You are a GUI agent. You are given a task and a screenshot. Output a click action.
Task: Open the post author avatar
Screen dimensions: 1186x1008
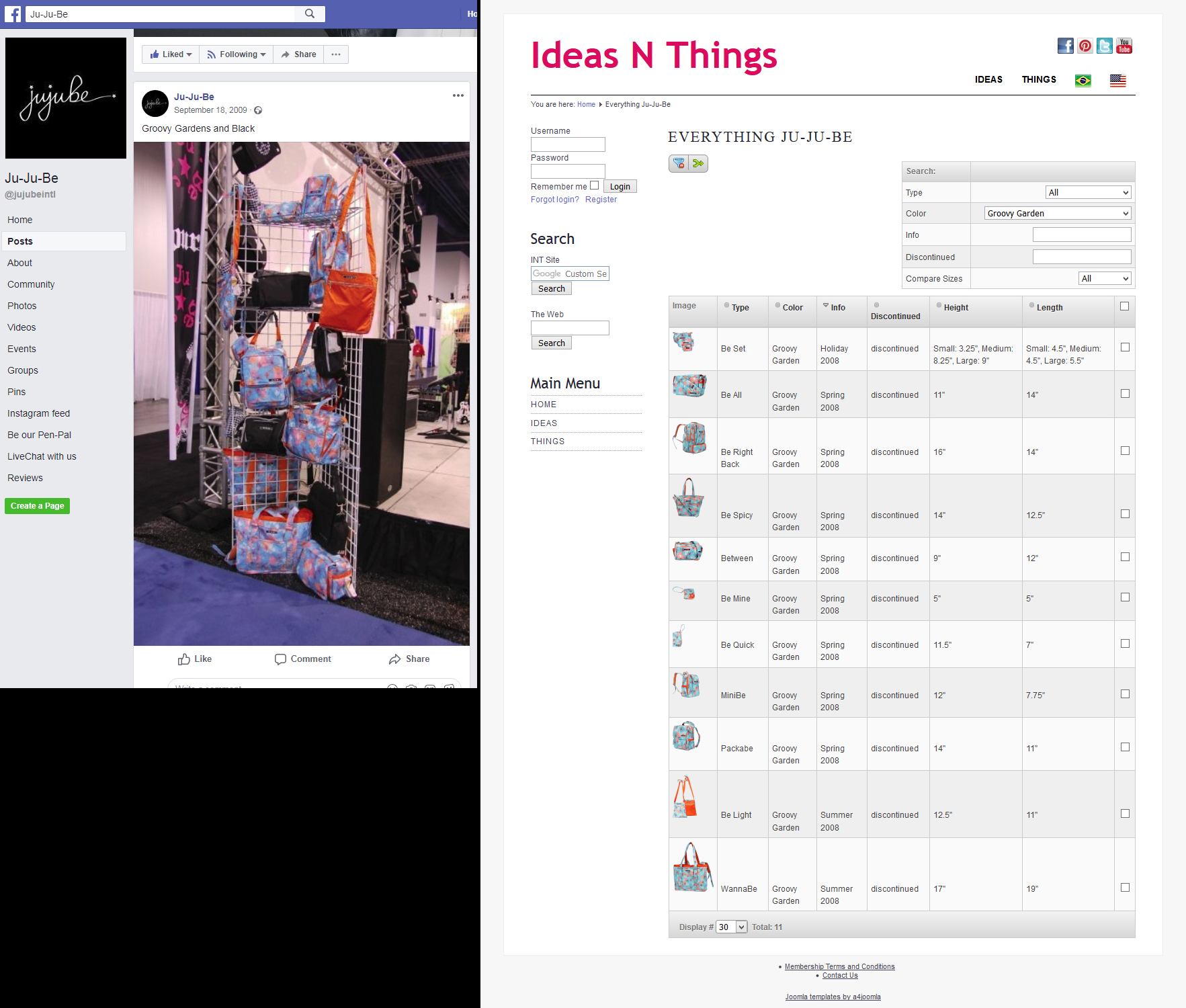click(x=155, y=103)
